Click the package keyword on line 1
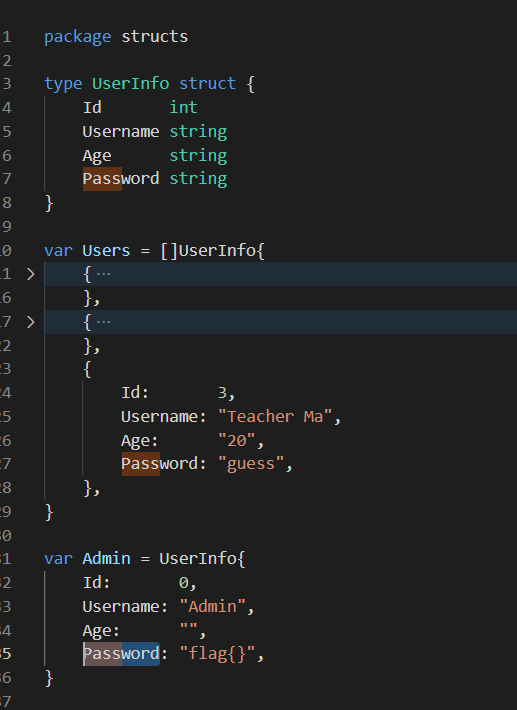517x710 pixels. coord(77,37)
